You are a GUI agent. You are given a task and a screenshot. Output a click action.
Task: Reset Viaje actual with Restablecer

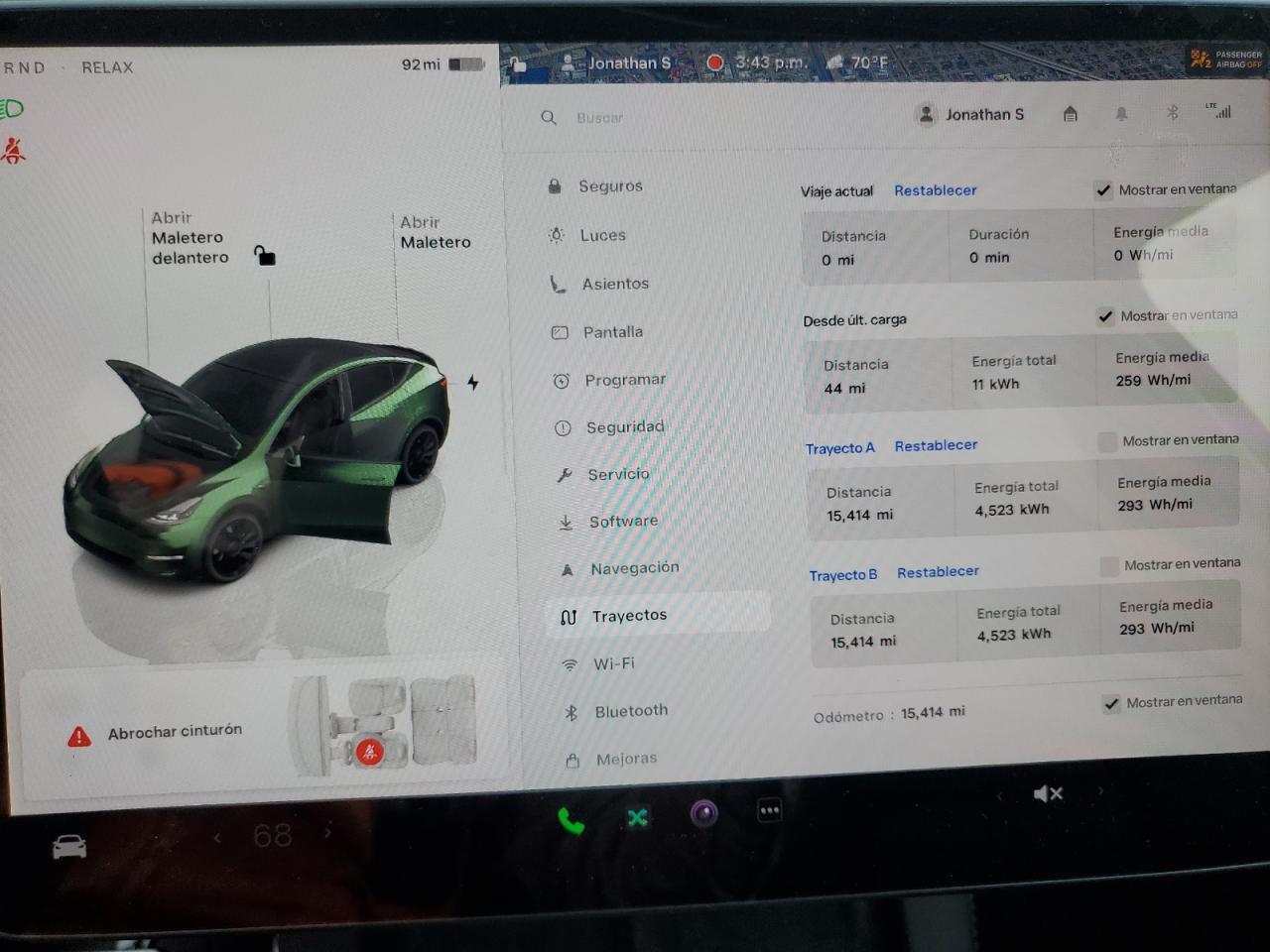(x=936, y=190)
